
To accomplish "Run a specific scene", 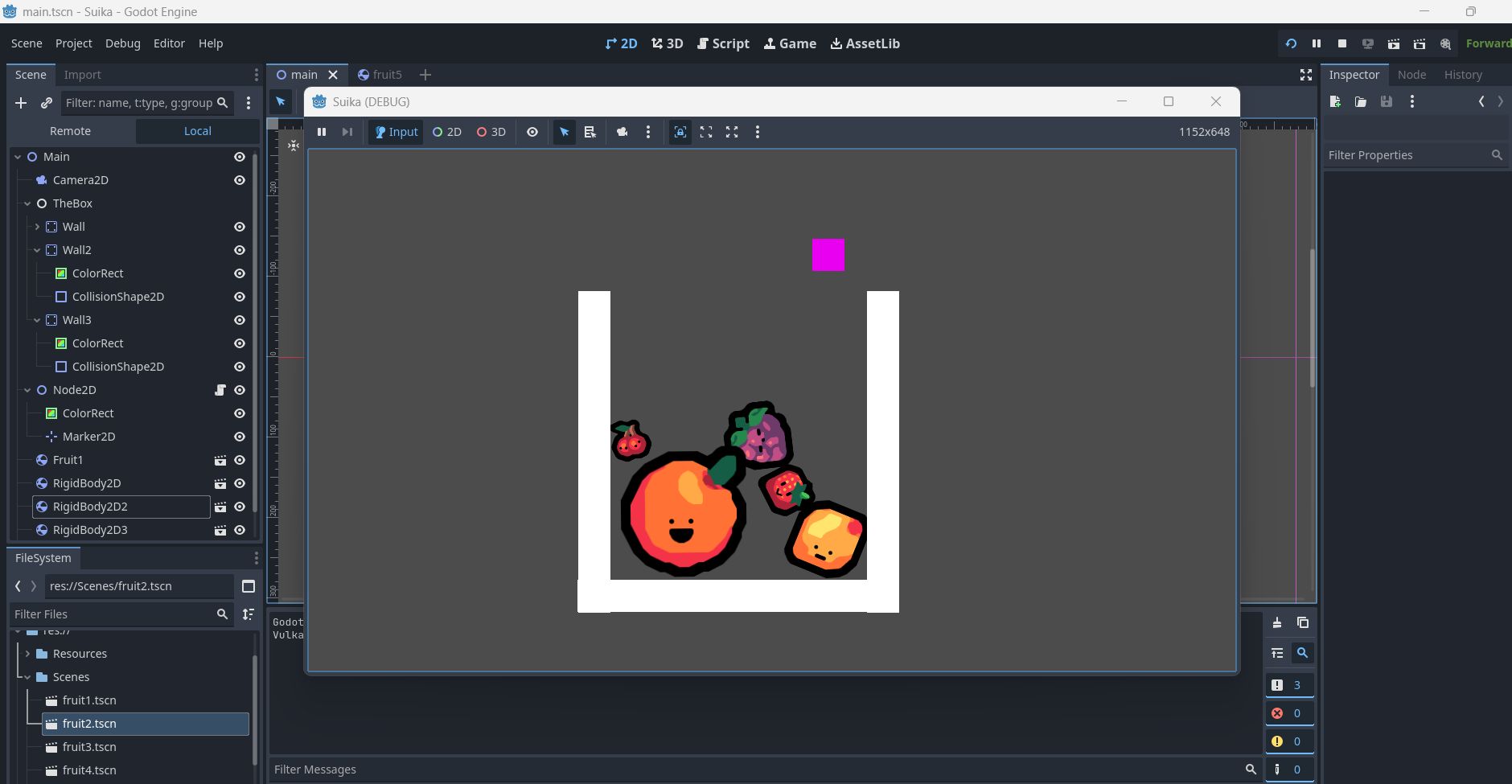I will tap(1420, 43).
